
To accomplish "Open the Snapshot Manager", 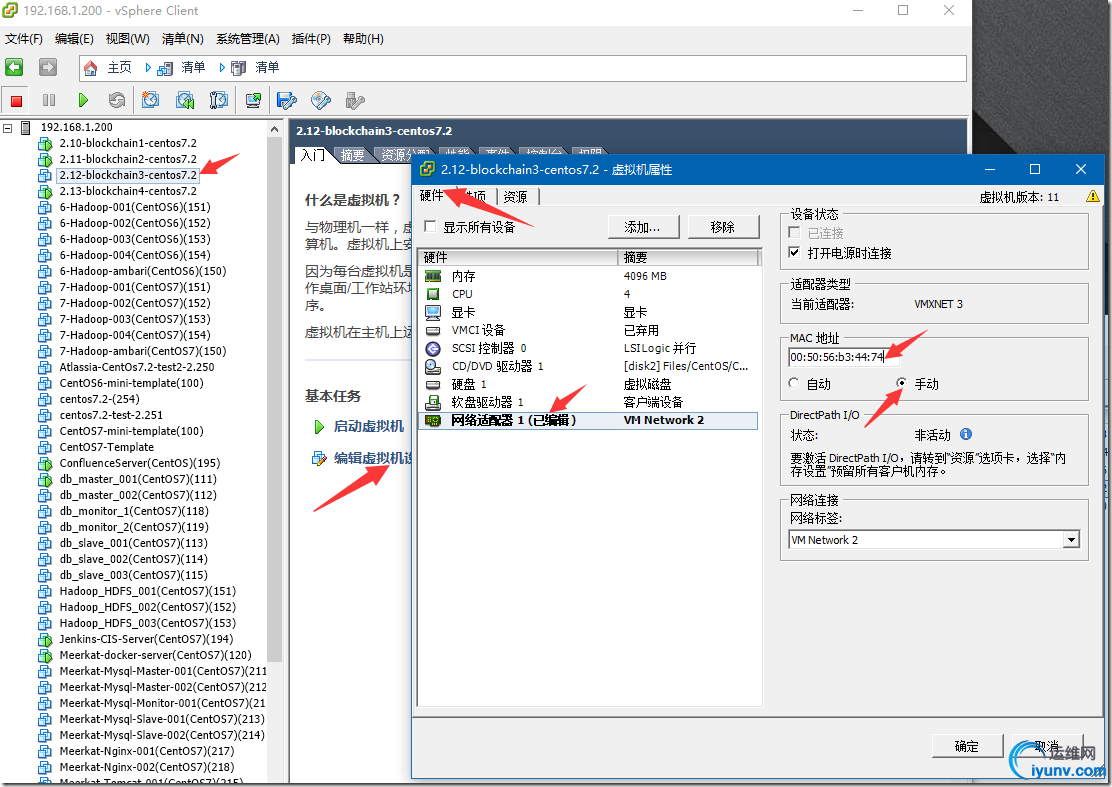I will pos(217,100).
